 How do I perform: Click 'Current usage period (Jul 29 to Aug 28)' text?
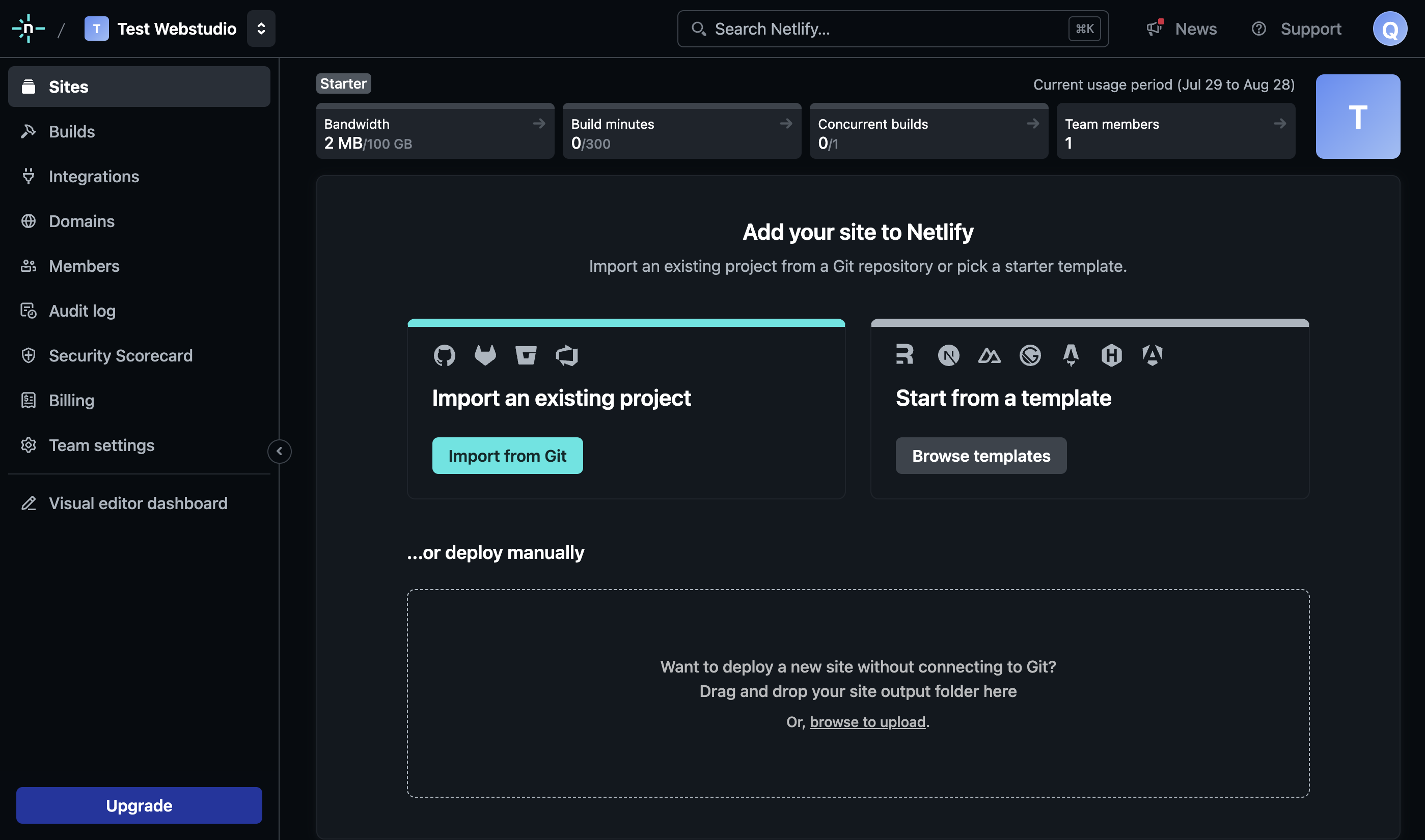pos(1163,85)
